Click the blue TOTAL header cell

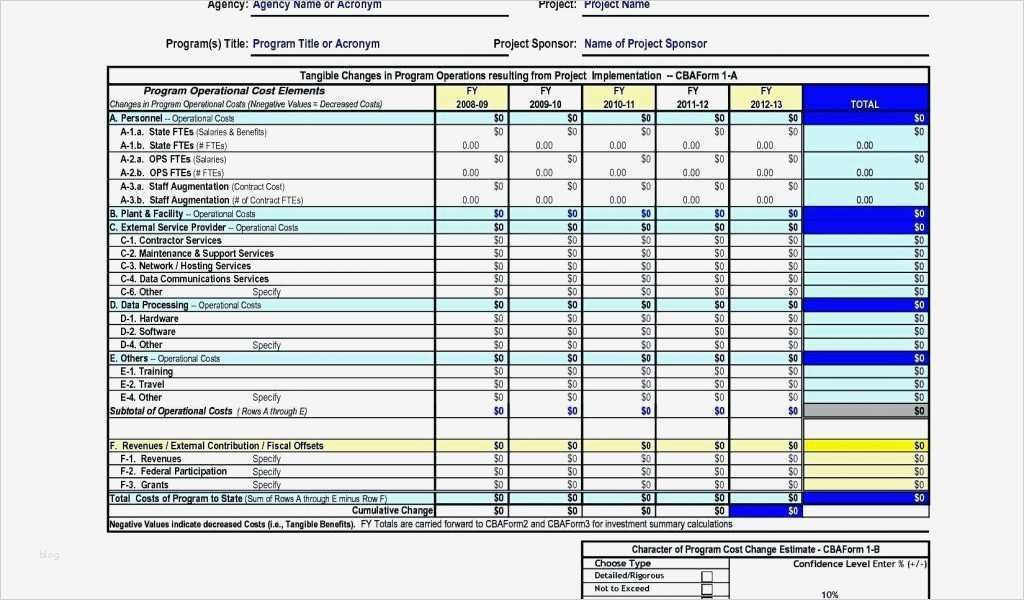coord(863,102)
